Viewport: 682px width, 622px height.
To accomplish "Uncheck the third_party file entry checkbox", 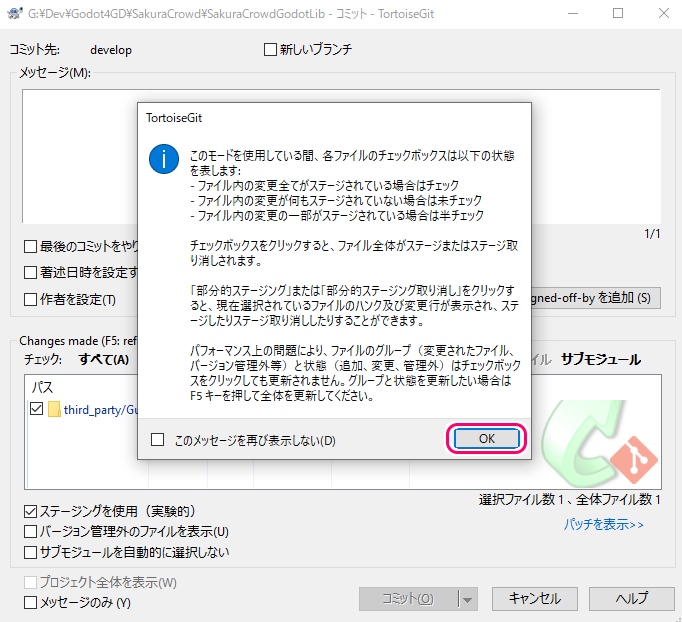I will pos(37,409).
